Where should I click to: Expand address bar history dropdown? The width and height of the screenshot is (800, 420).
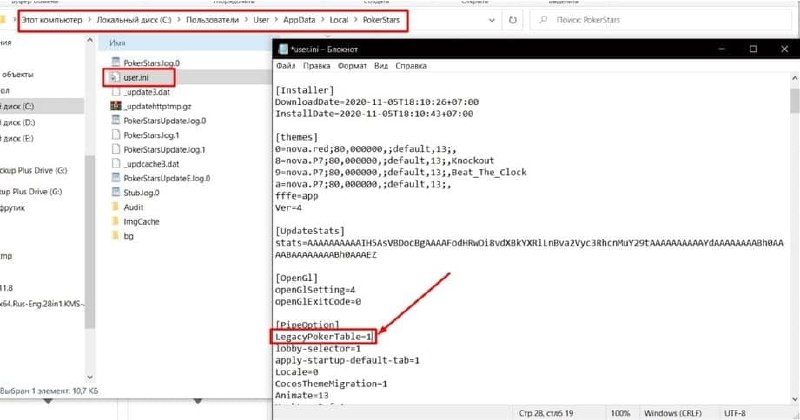click(491, 20)
